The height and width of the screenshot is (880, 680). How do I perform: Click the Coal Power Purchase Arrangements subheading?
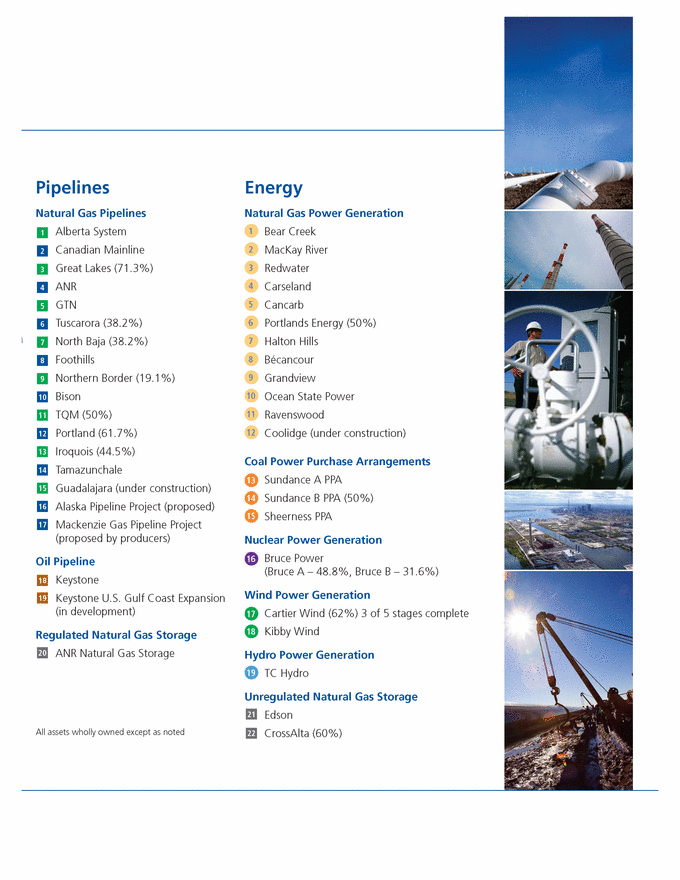click(x=337, y=461)
